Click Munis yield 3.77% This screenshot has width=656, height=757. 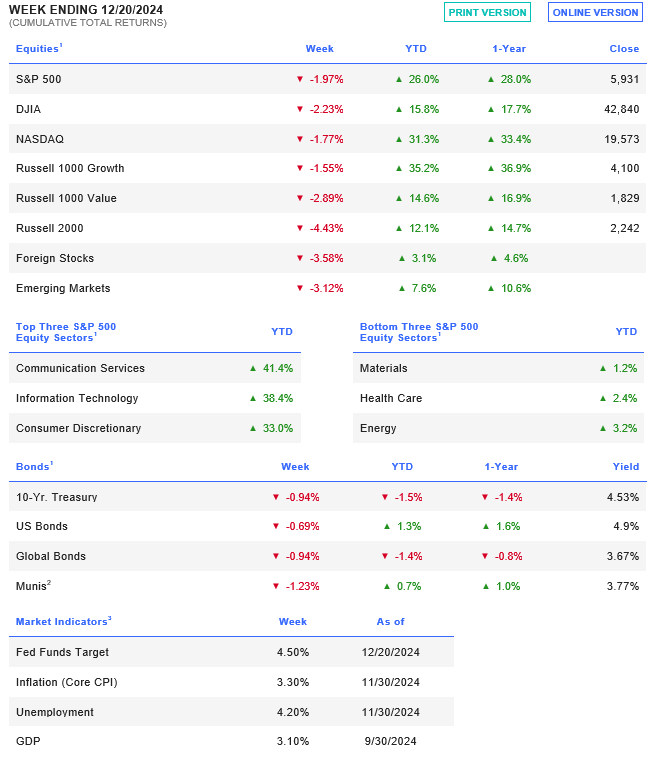click(623, 586)
